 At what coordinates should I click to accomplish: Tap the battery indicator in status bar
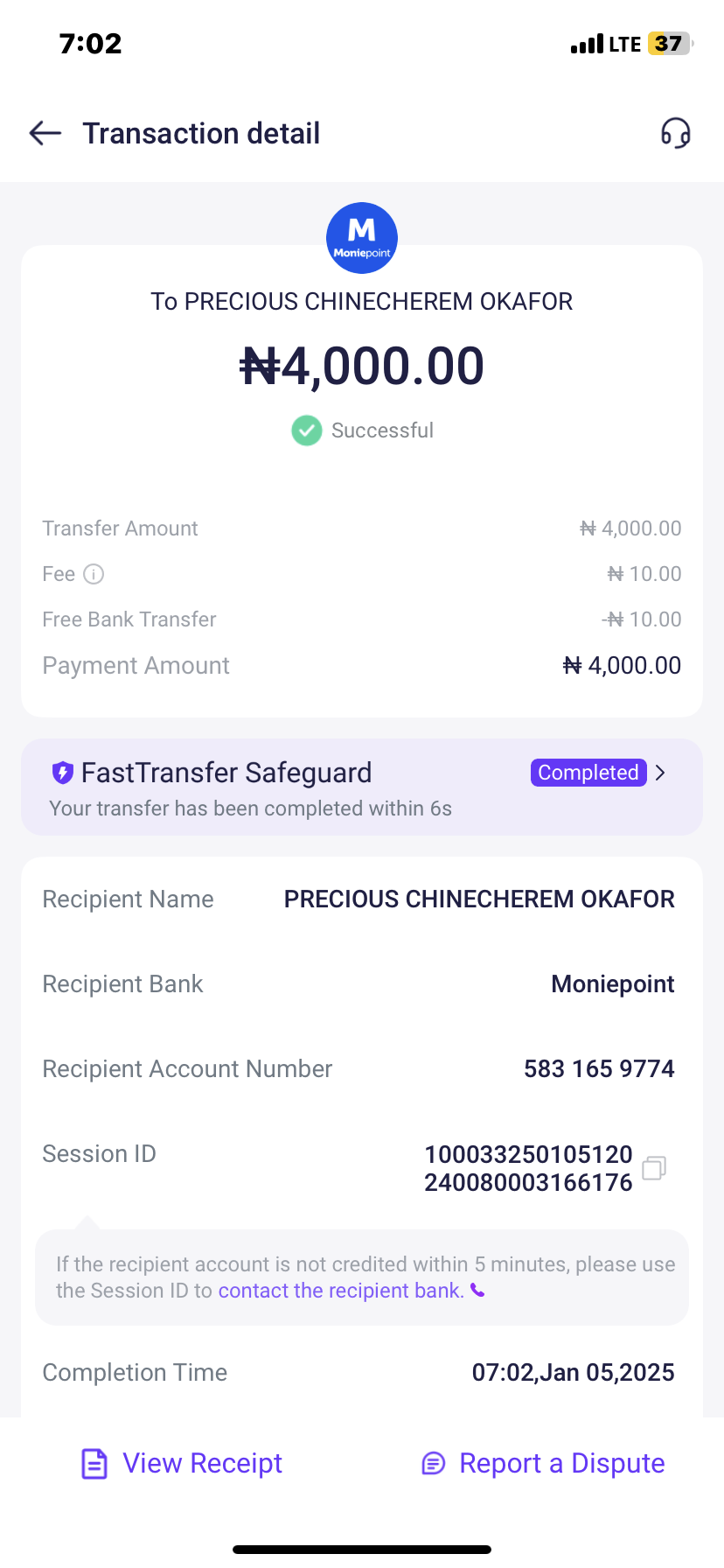[x=670, y=44]
